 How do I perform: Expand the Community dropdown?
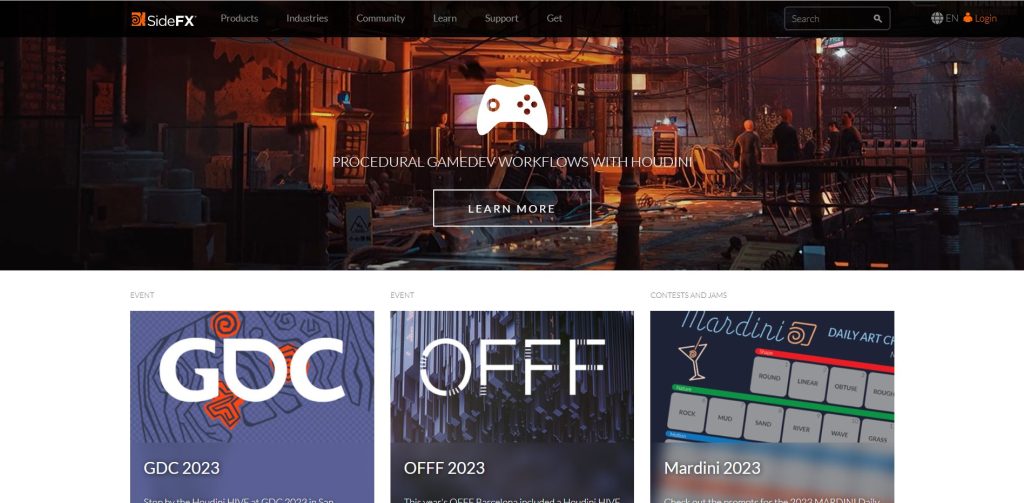click(381, 18)
